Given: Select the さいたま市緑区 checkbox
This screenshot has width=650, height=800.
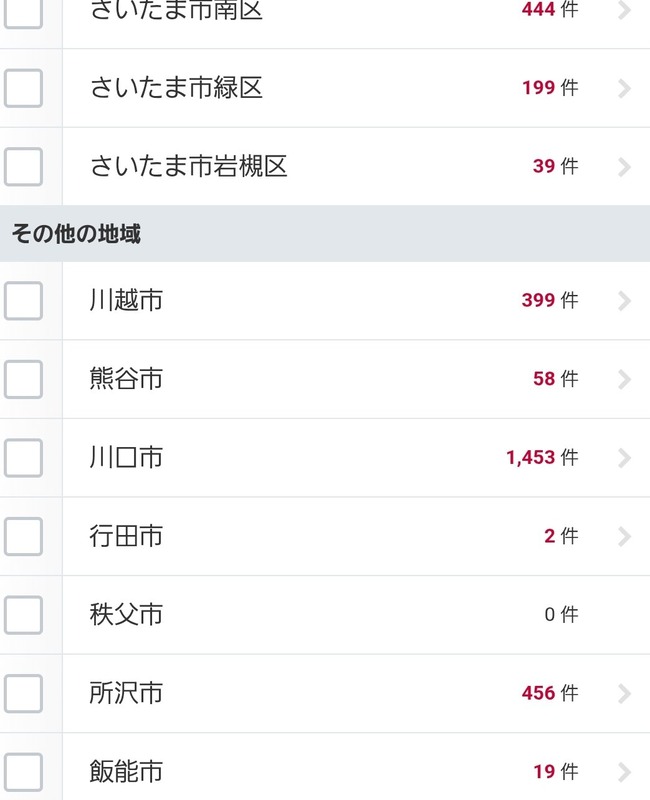Looking at the screenshot, I should click(24, 88).
